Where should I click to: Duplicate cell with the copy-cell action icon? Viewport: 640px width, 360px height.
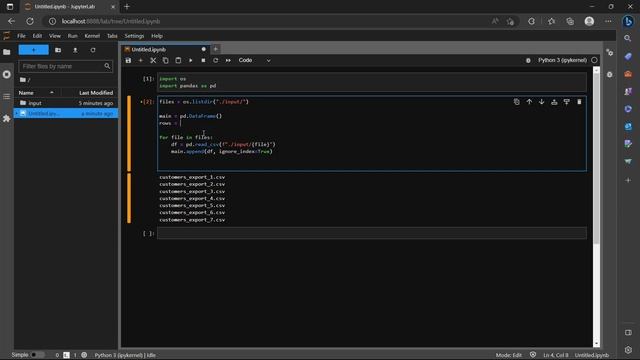[517, 102]
